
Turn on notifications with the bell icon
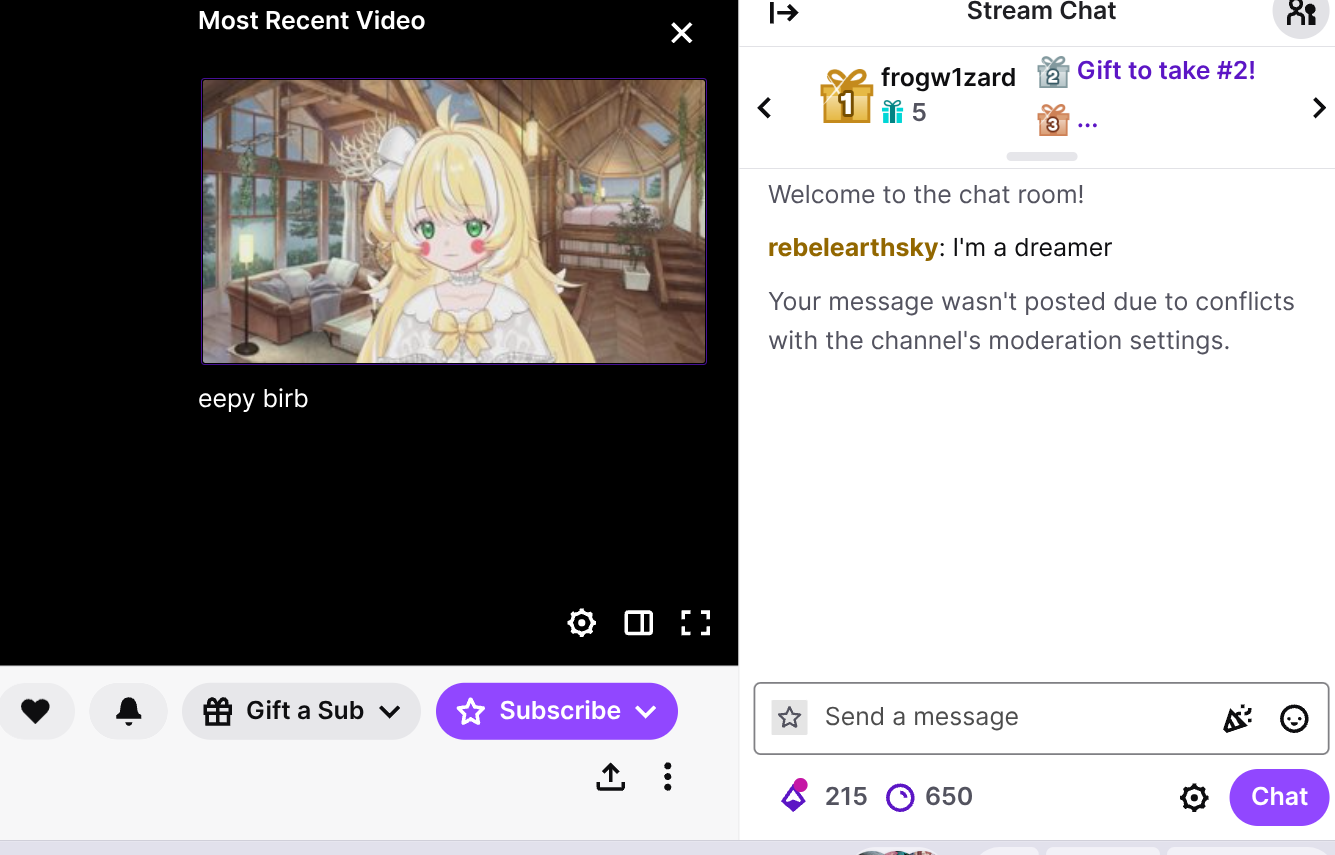(x=128, y=711)
